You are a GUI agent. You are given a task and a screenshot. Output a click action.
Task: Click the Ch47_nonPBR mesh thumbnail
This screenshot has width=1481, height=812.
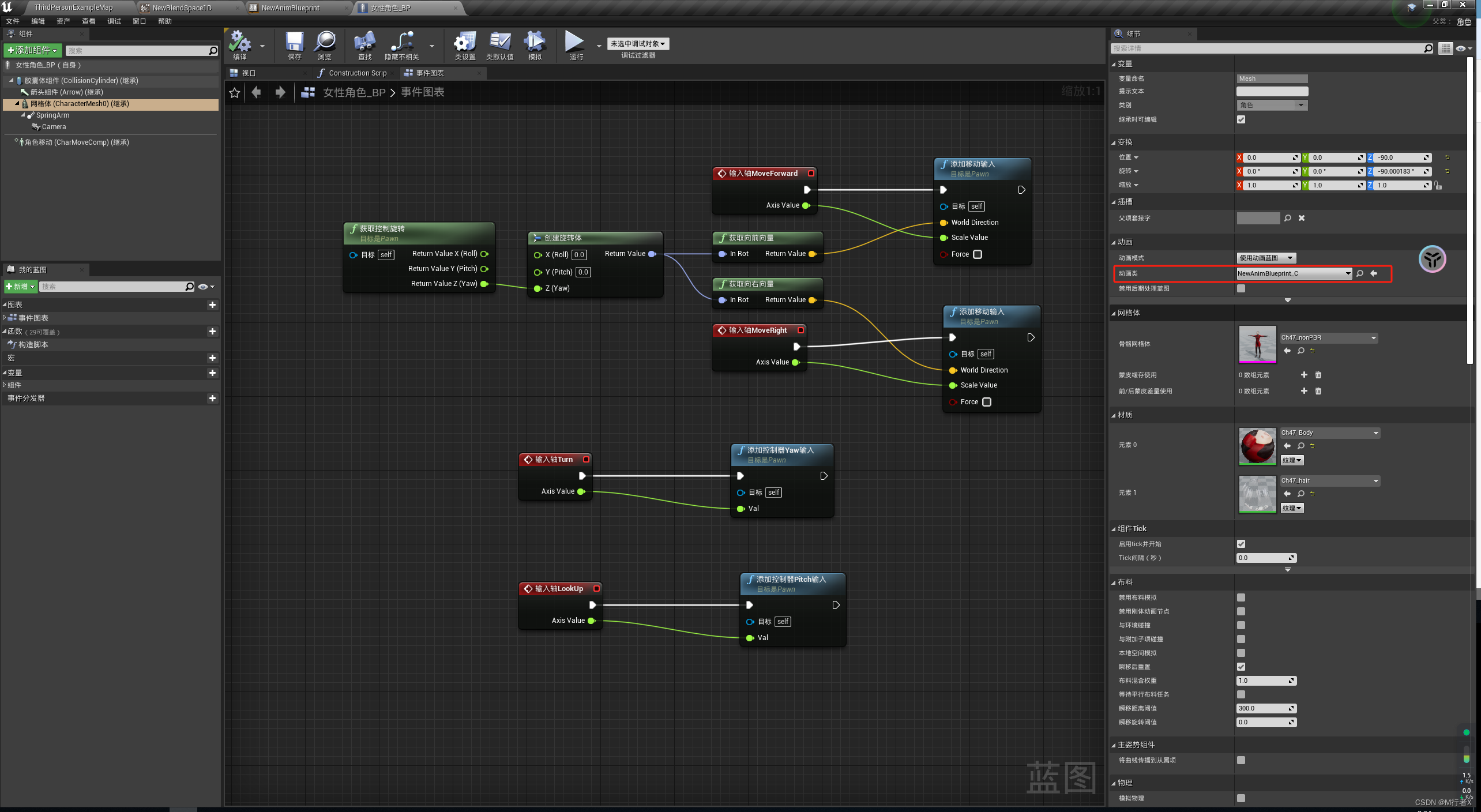[x=1258, y=344]
